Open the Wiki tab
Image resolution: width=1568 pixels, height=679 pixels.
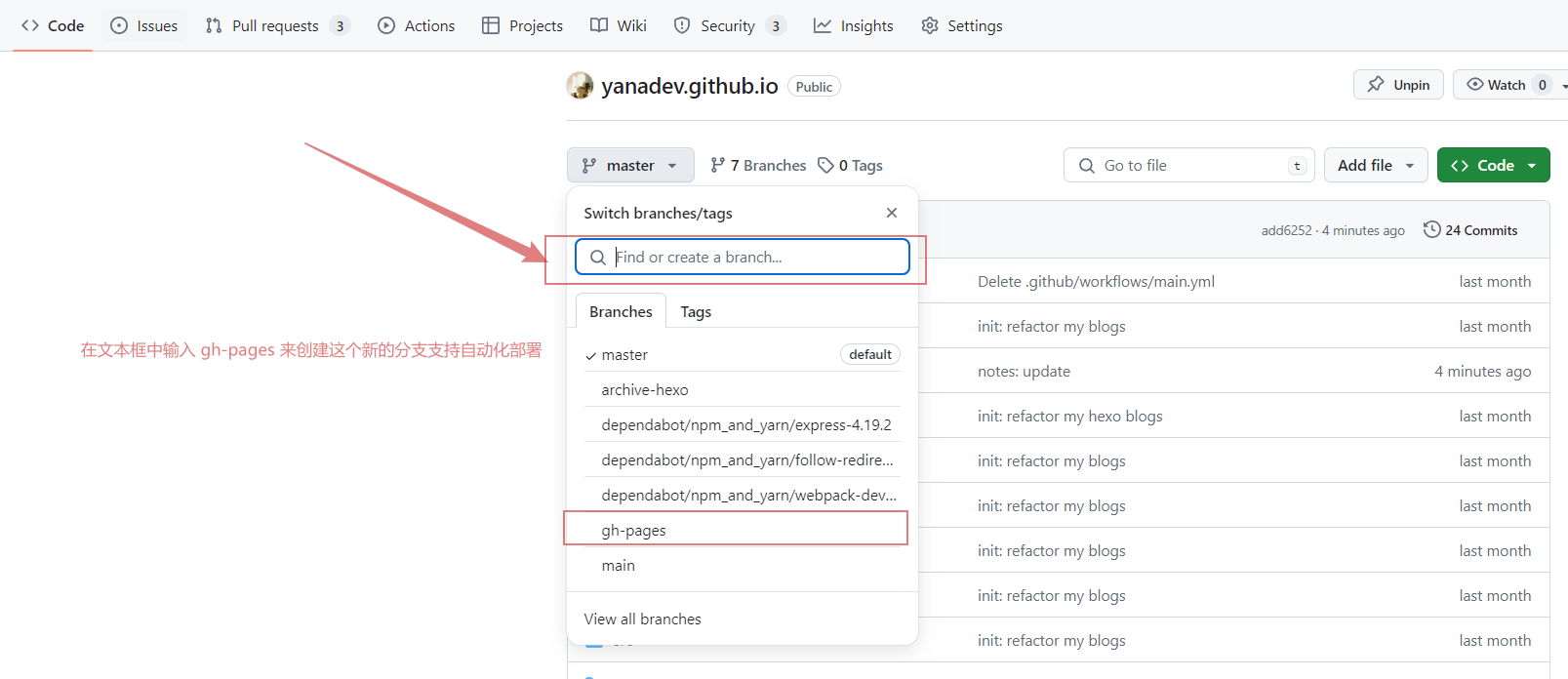pos(619,25)
